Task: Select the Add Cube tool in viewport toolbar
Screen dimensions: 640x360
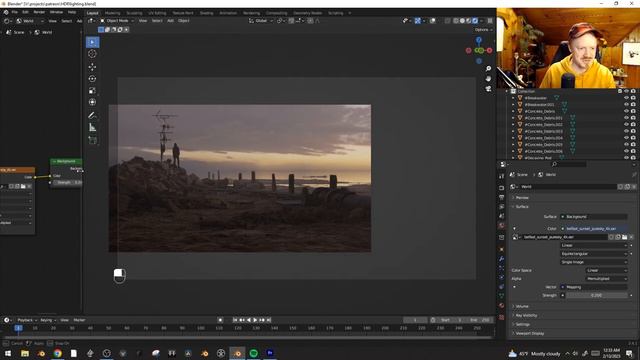Action: [x=93, y=140]
